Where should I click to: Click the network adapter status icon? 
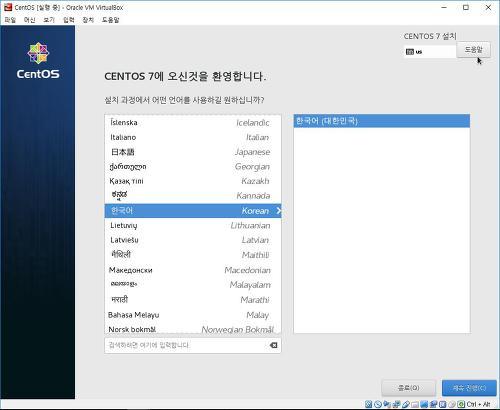point(396,404)
